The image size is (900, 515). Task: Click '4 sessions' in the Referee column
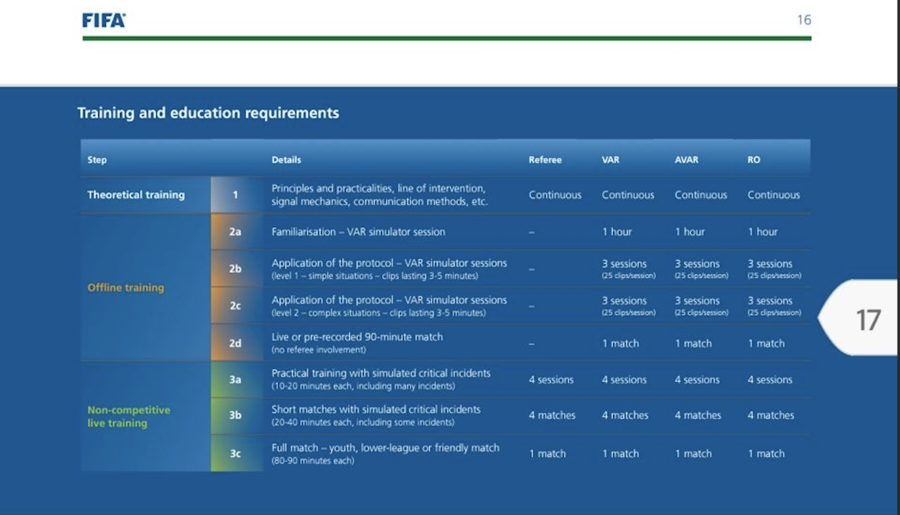551,380
